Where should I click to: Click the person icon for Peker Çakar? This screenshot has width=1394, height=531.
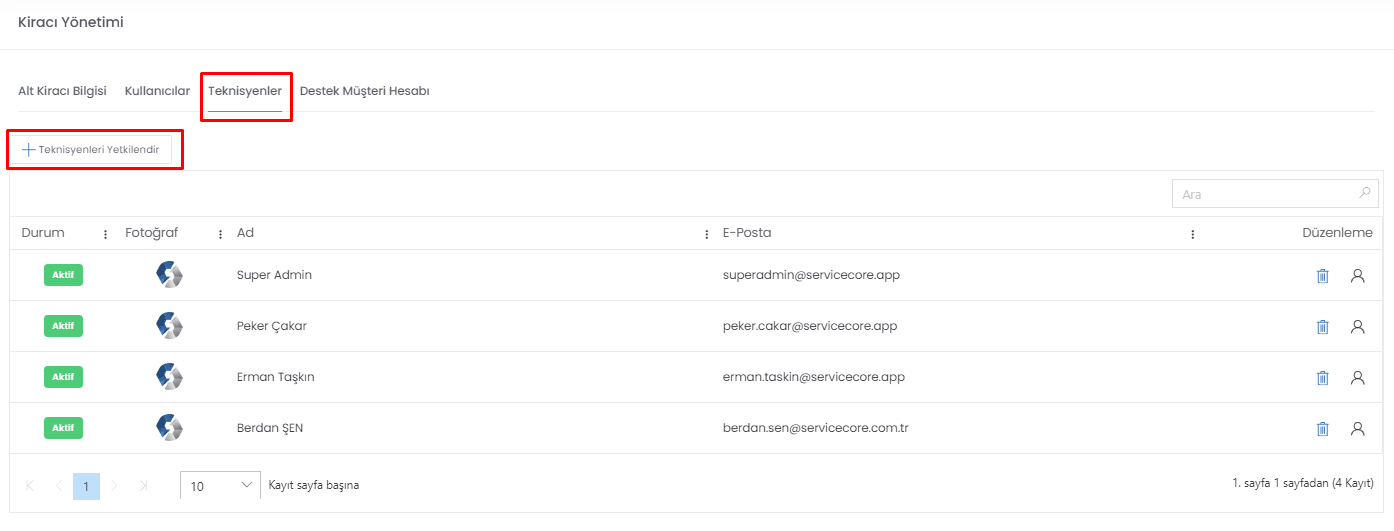click(x=1357, y=326)
